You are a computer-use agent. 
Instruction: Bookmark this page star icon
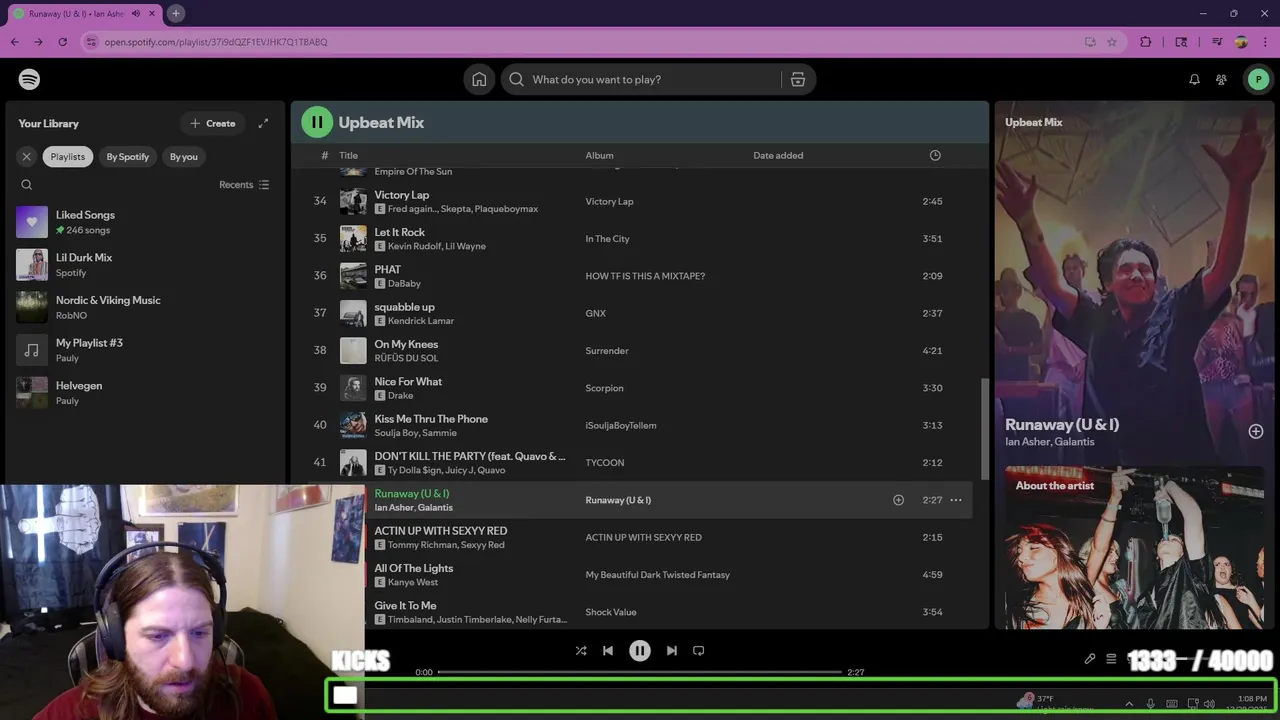[1112, 42]
